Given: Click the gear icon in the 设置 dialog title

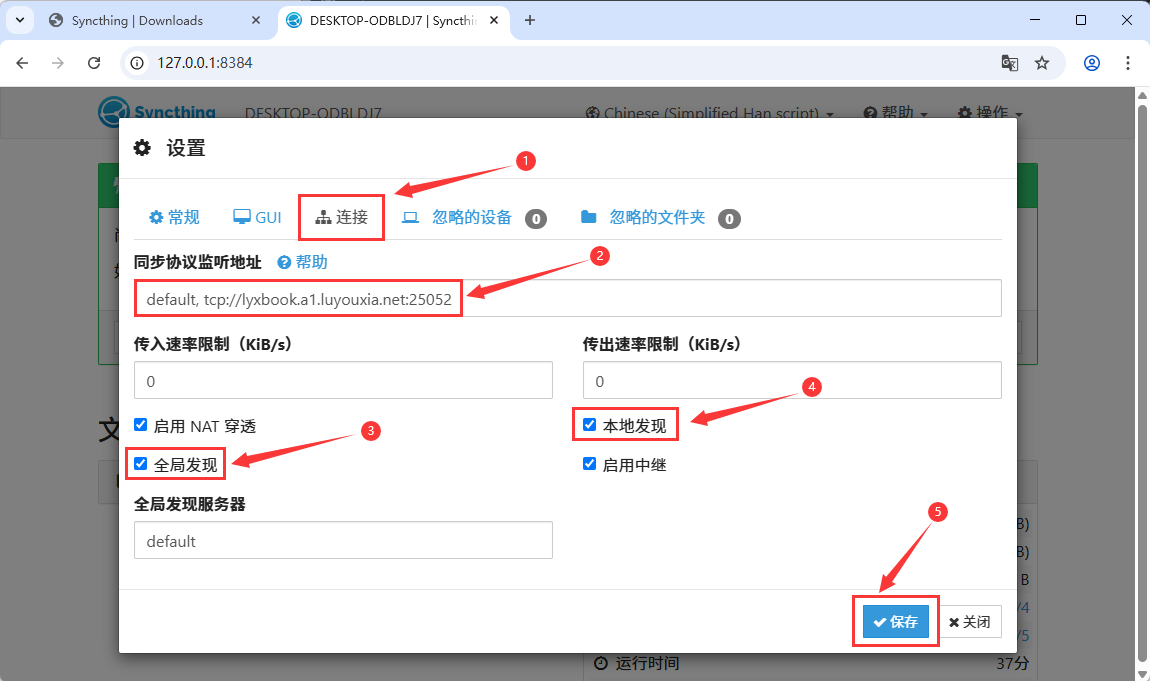Looking at the screenshot, I should pyautogui.click(x=141, y=147).
